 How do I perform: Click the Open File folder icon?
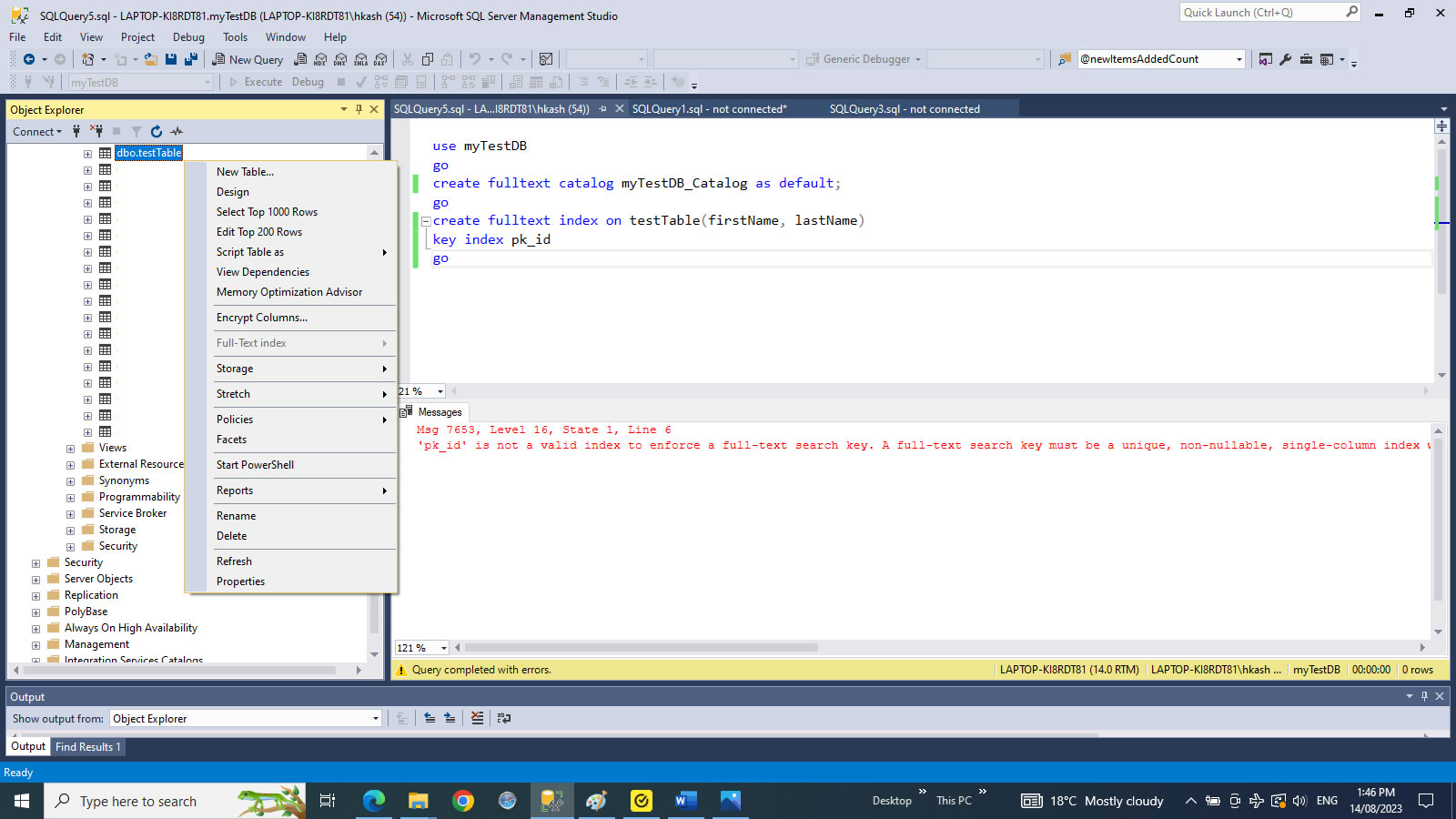(x=151, y=59)
